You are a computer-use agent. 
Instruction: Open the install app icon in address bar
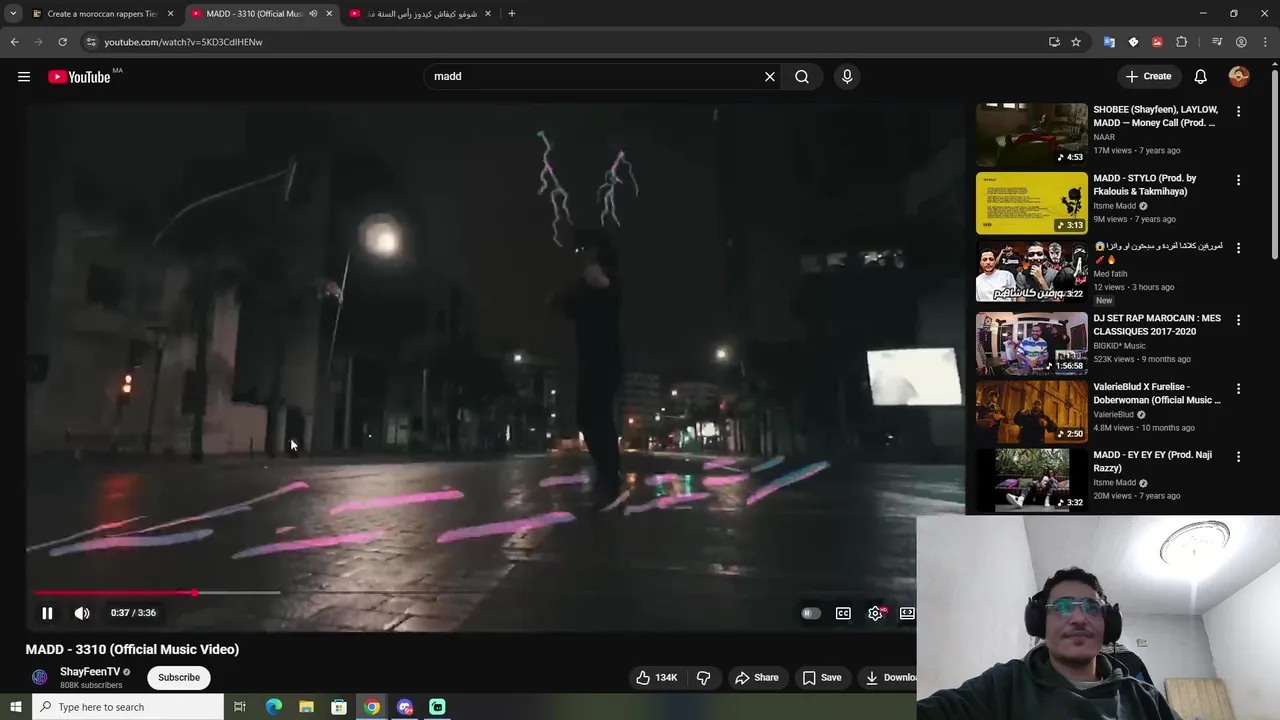(x=1054, y=42)
